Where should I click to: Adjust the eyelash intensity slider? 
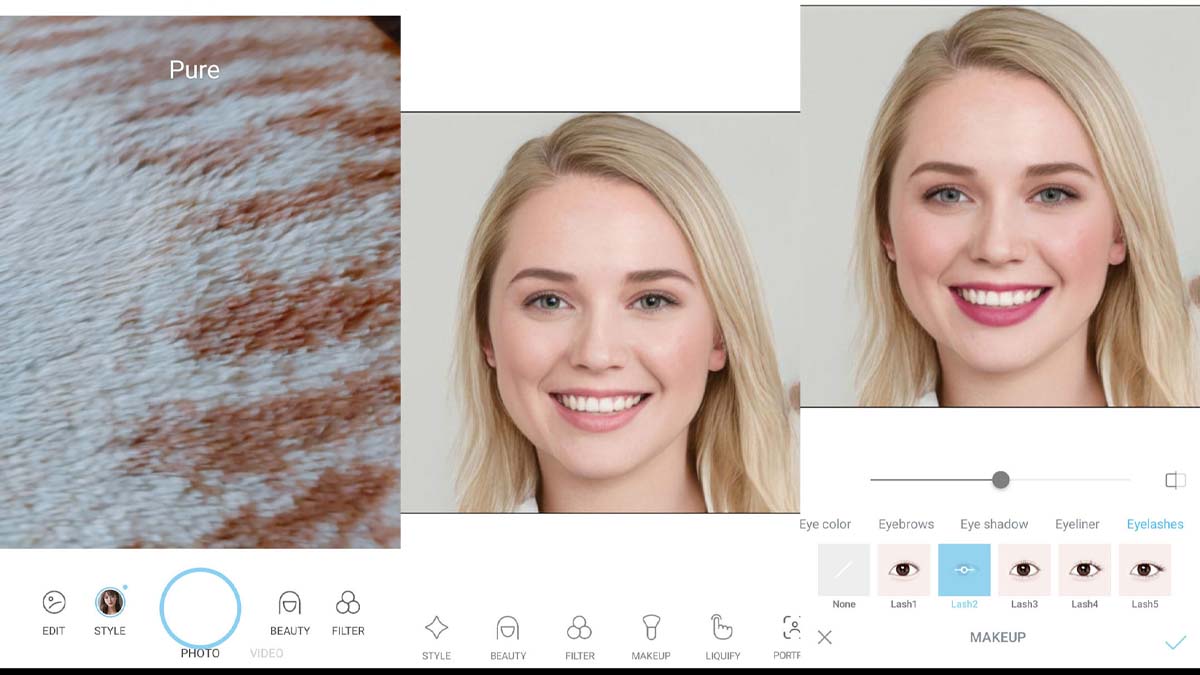[1001, 480]
